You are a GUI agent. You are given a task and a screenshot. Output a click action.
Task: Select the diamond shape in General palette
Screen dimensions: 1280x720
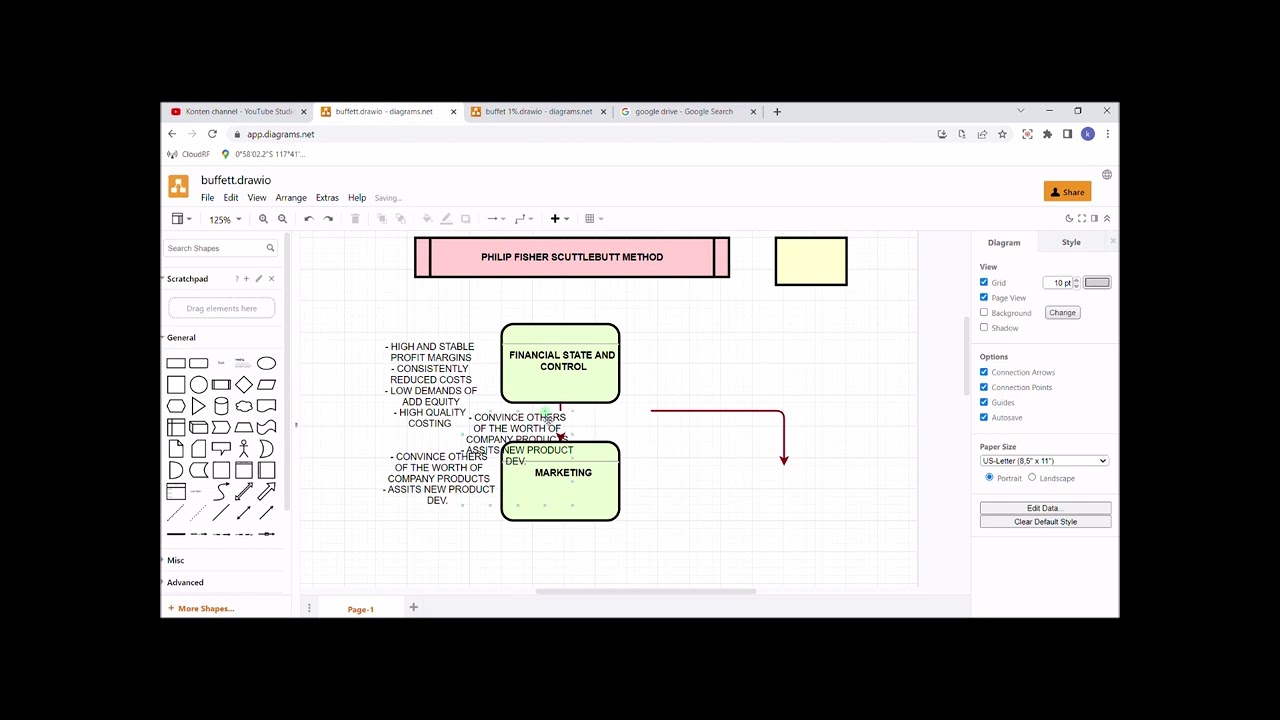click(244, 385)
